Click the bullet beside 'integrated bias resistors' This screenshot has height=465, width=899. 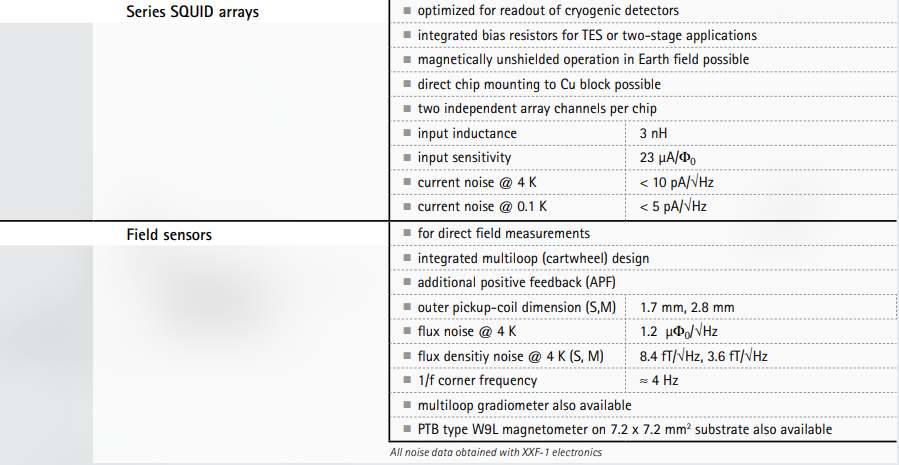click(407, 35)
